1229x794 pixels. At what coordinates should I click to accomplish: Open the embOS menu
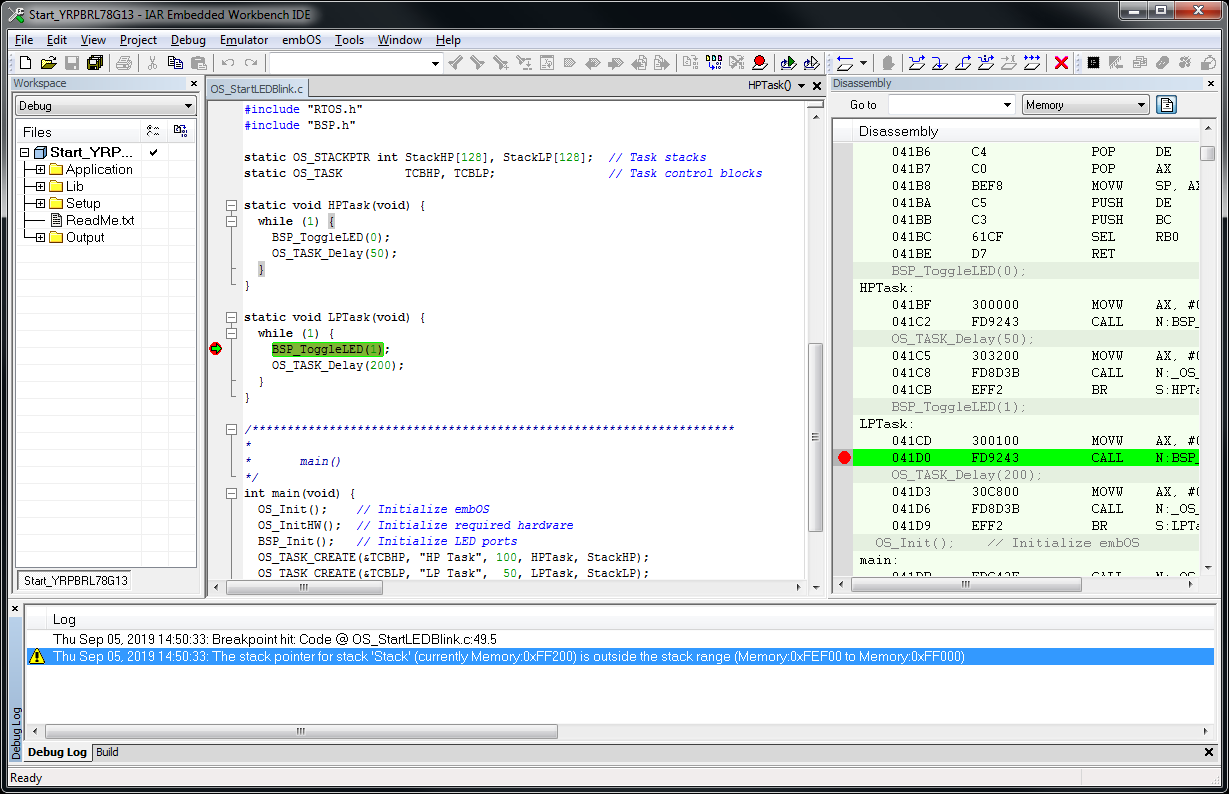(x=301, y=40)
